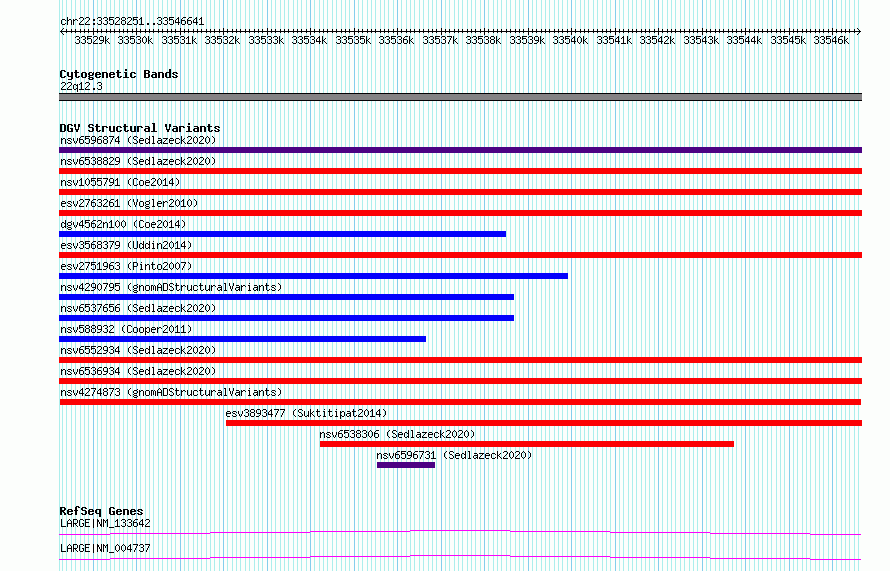Image resolution: width=890 pixels, height=571 pixels.
Task: Click the red esv3893477 variant bar
Action: pyautogui.click(x=544, y=423)
